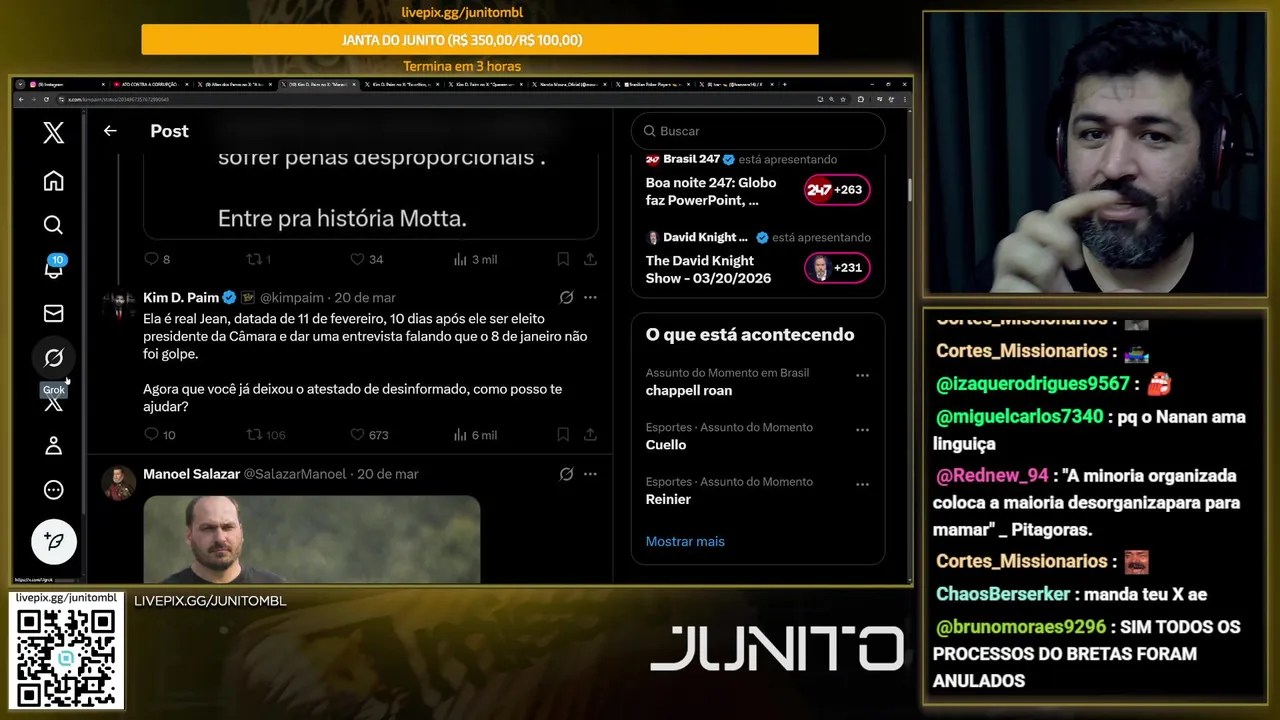Ask Grok about Manoel Salazar's post
The image size is (1280, 720).
click(x=566, y=474)
